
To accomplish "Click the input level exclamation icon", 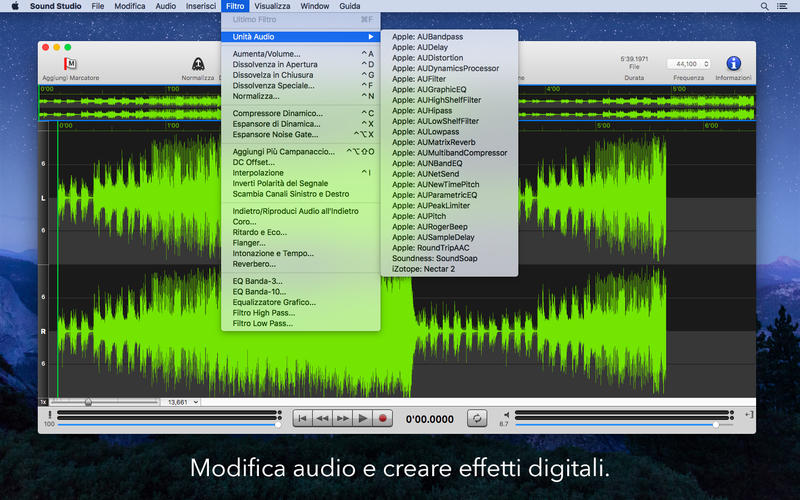I will (49, 415).
